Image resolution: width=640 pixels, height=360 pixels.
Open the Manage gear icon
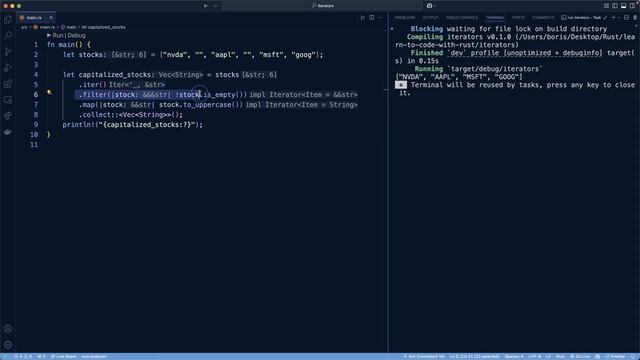(8, 345)
